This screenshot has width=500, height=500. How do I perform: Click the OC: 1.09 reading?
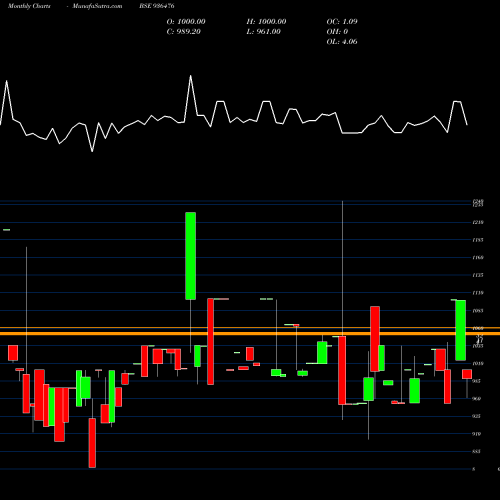342,22
